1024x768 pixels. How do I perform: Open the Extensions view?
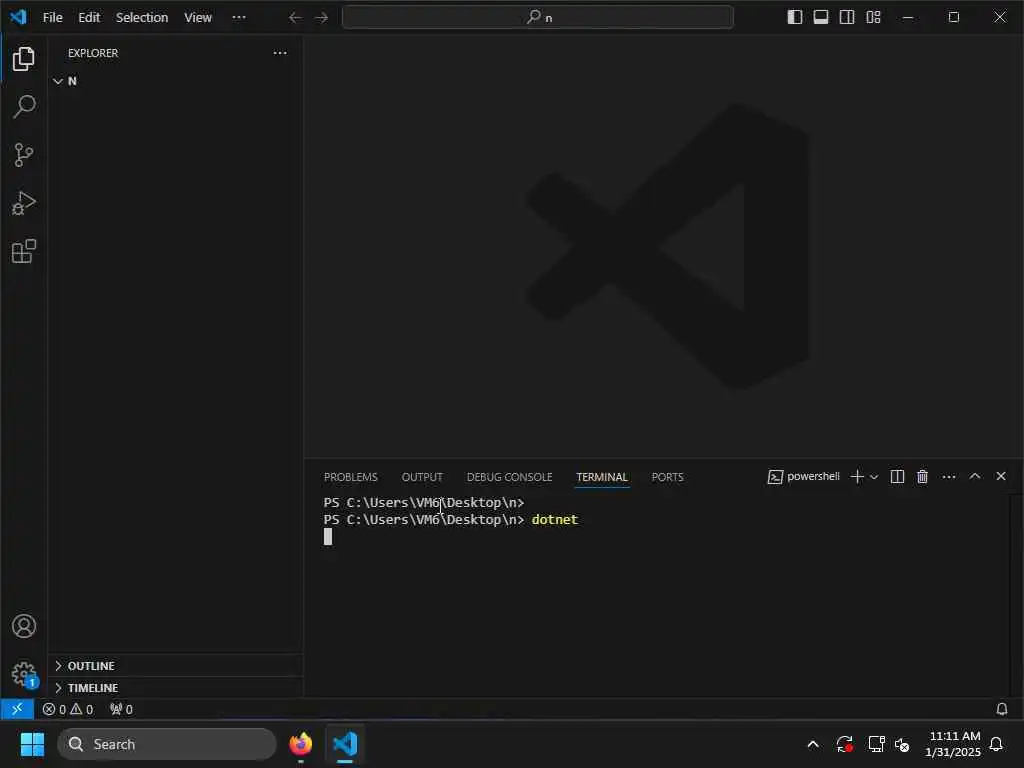(24, 251)
